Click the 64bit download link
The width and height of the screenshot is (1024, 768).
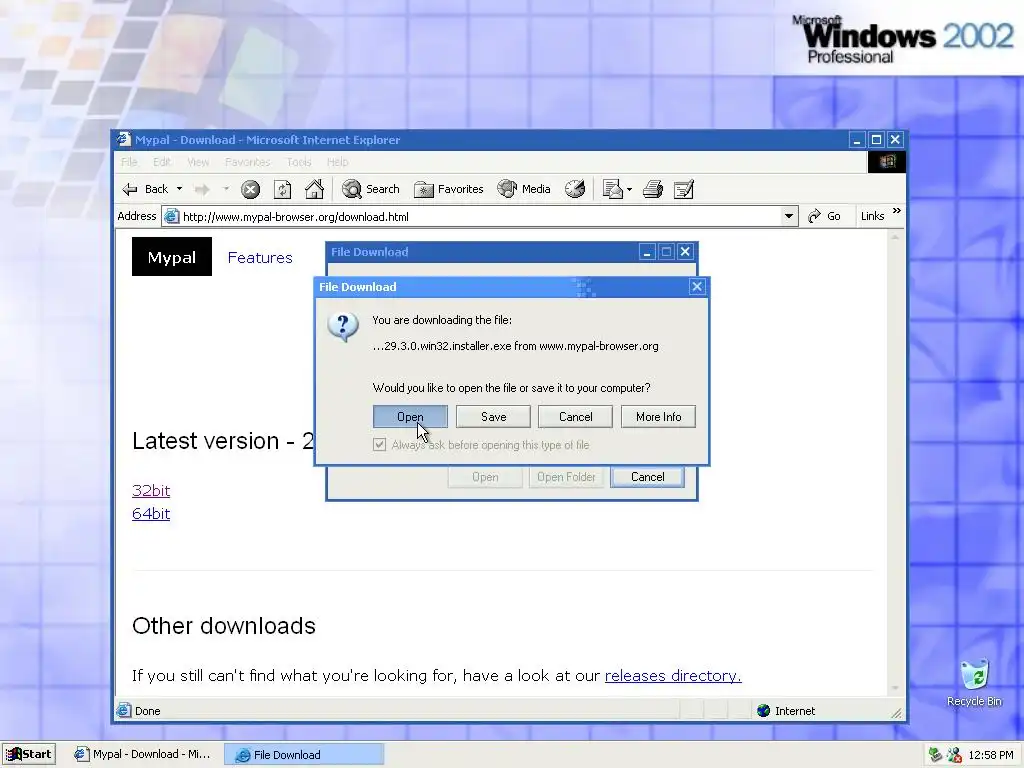pyautogui.click(x=151, y=514)
